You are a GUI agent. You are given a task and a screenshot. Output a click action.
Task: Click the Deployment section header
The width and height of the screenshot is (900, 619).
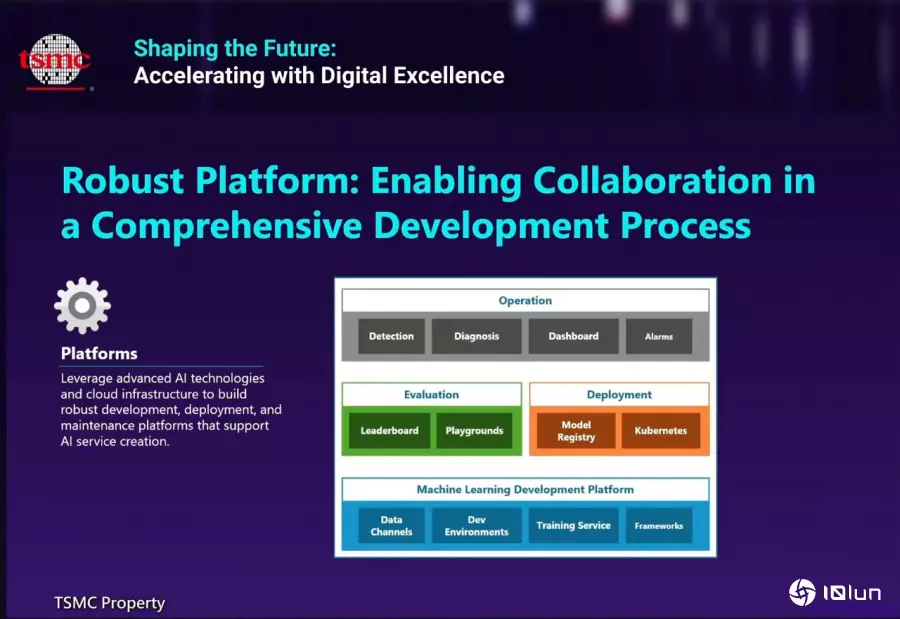click(619, 394)
